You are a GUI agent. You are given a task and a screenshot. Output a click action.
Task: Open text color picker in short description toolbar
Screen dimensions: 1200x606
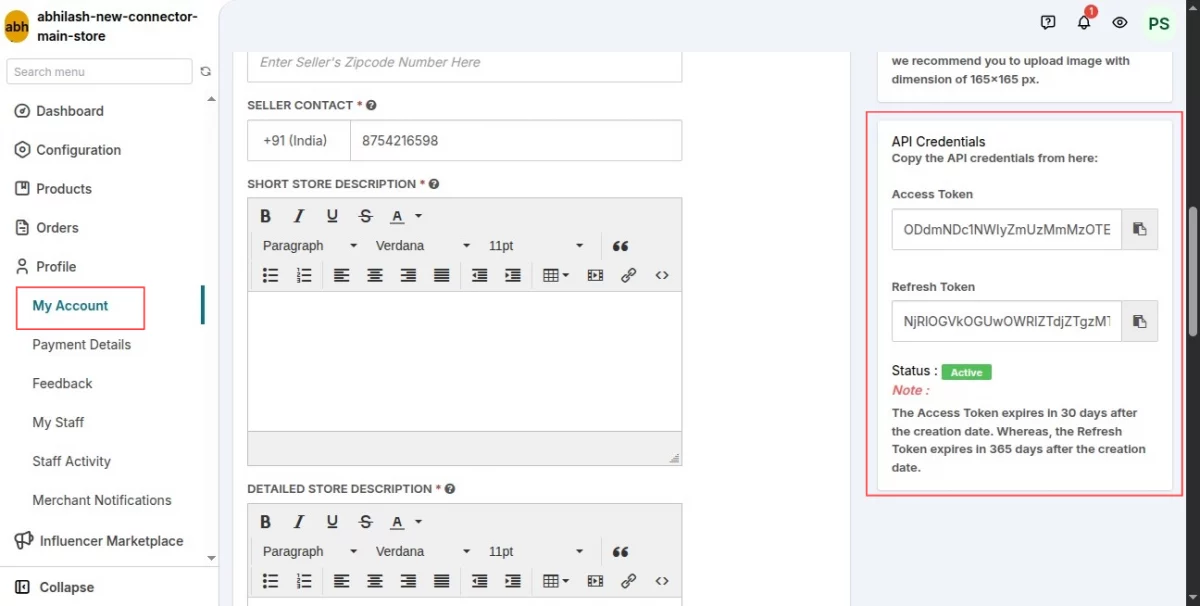tap(404, 216)
